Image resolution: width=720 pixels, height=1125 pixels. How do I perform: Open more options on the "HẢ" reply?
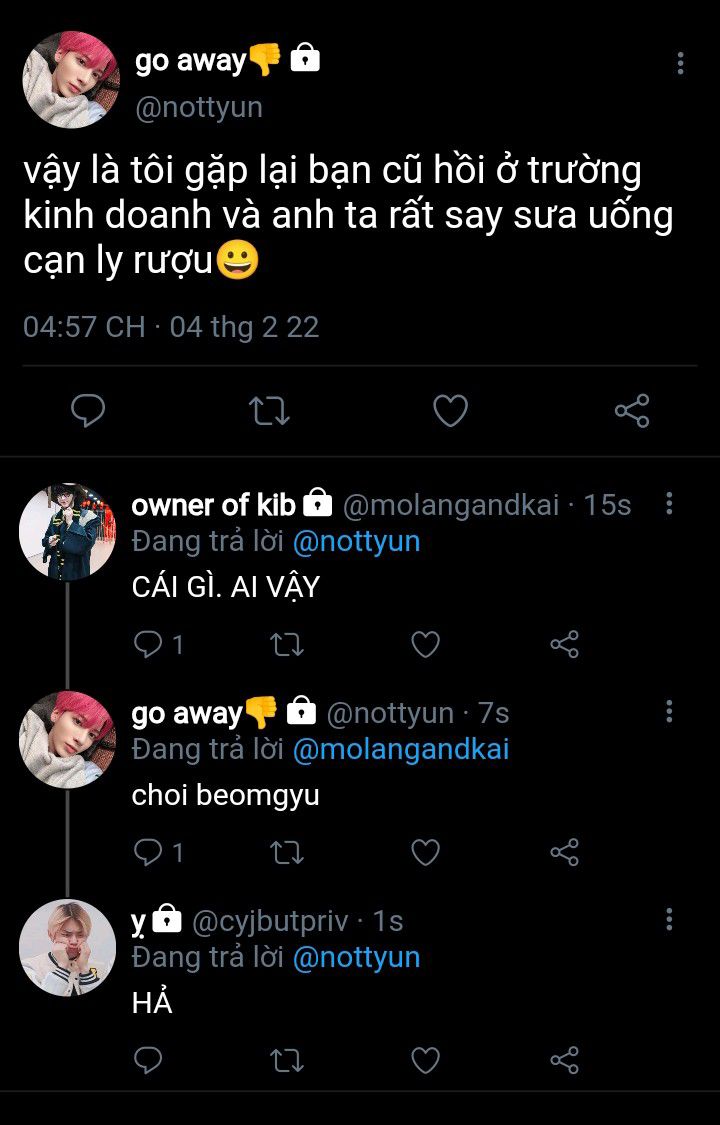[669, 919]
